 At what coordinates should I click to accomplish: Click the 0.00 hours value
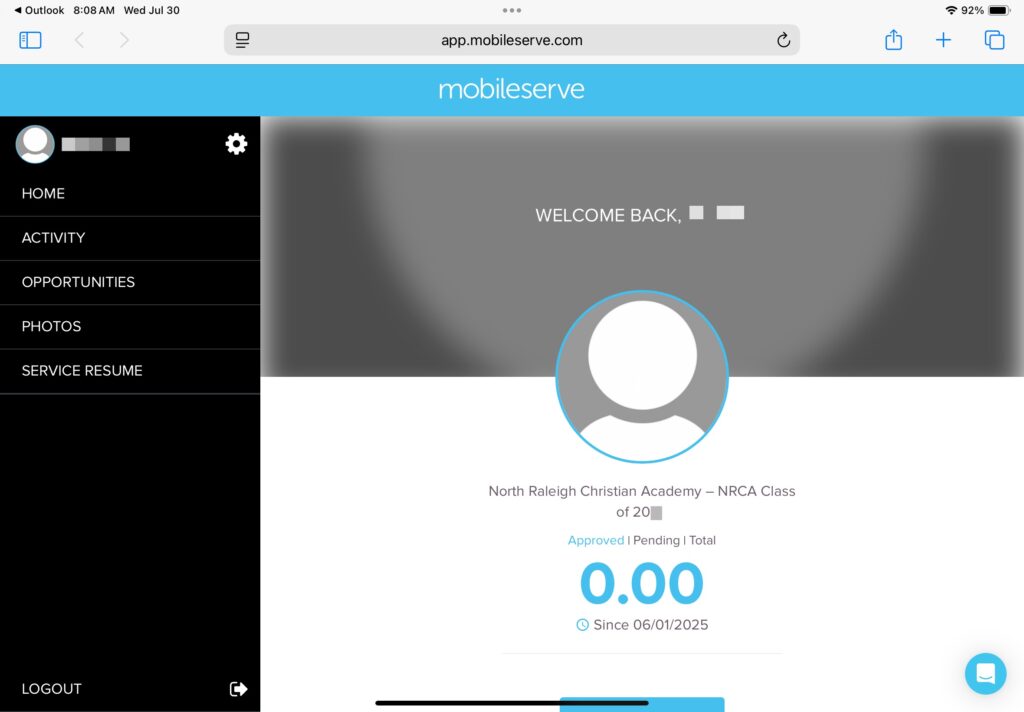click(x=642, y=583)
